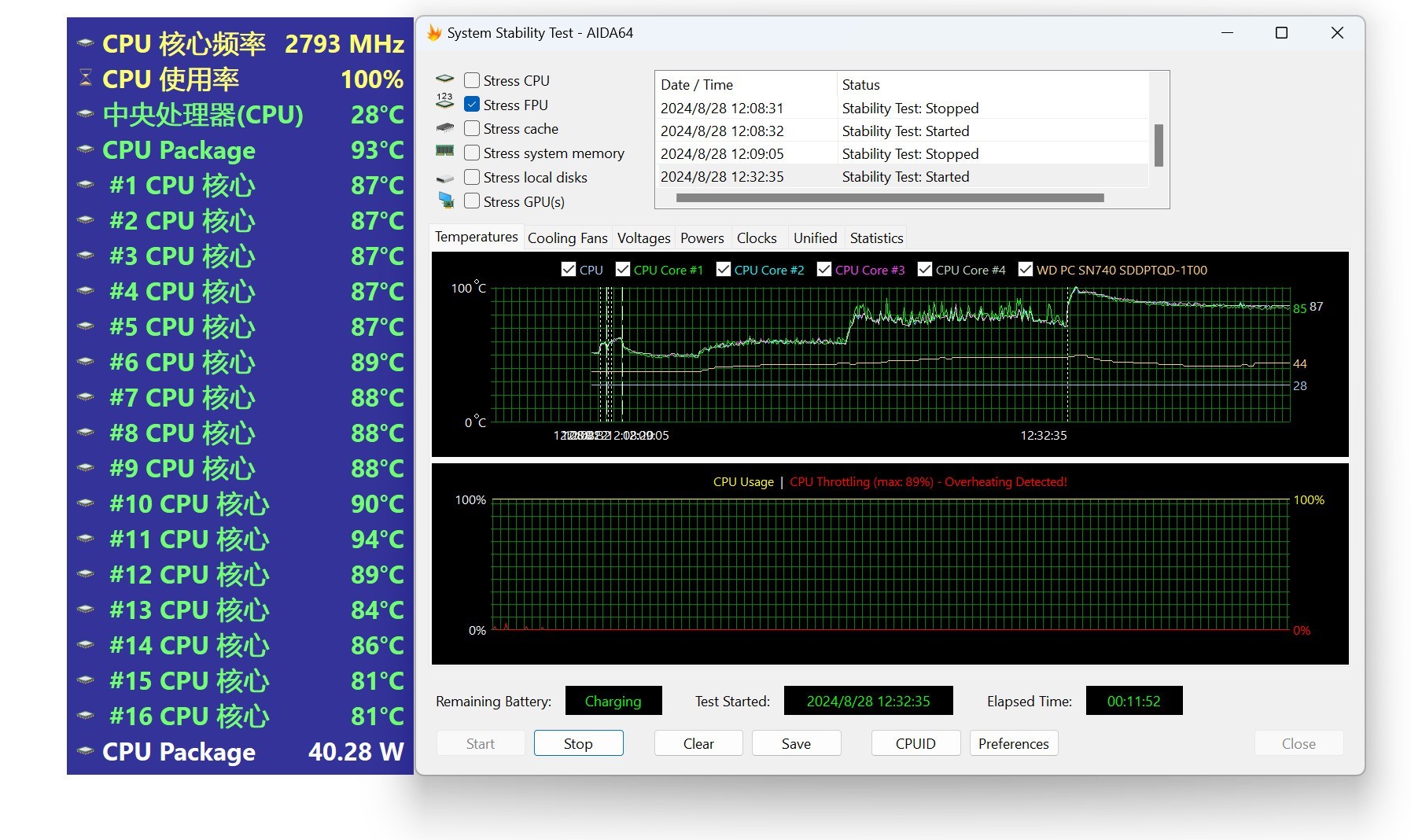Viewport: 1411px width, 840px height.
Task: Open Preferences
Action: pos(1014,743)
